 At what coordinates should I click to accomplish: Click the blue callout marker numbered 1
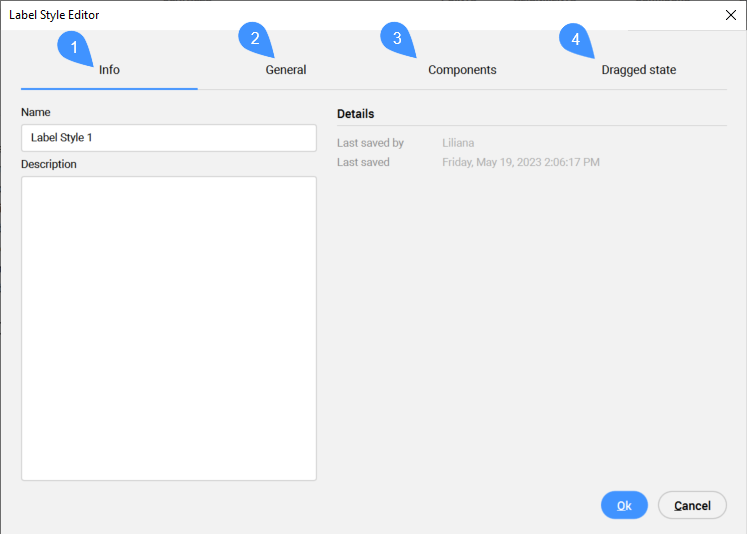[x=75, y=46]
